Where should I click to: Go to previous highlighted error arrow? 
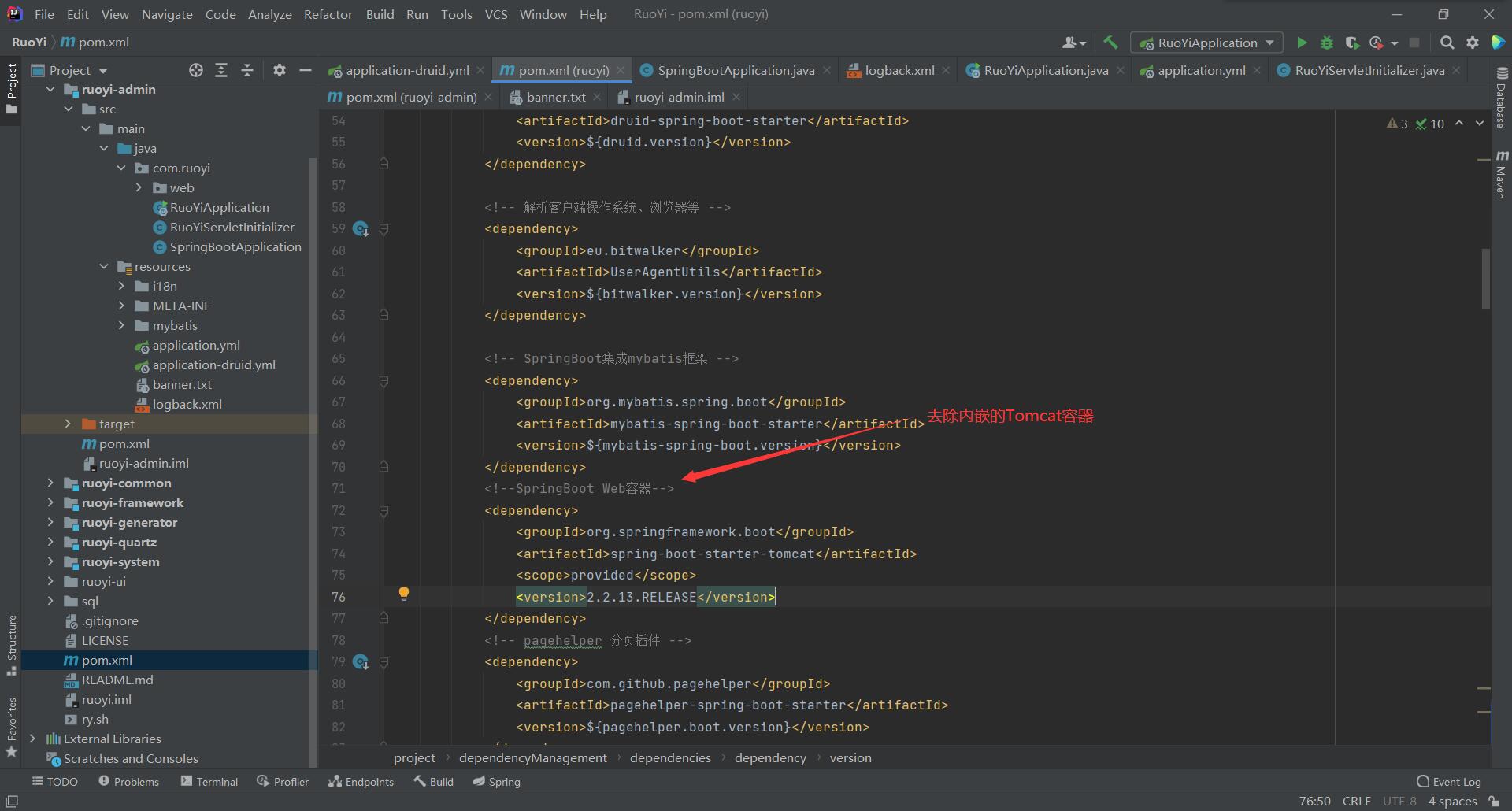[1459, 123]
